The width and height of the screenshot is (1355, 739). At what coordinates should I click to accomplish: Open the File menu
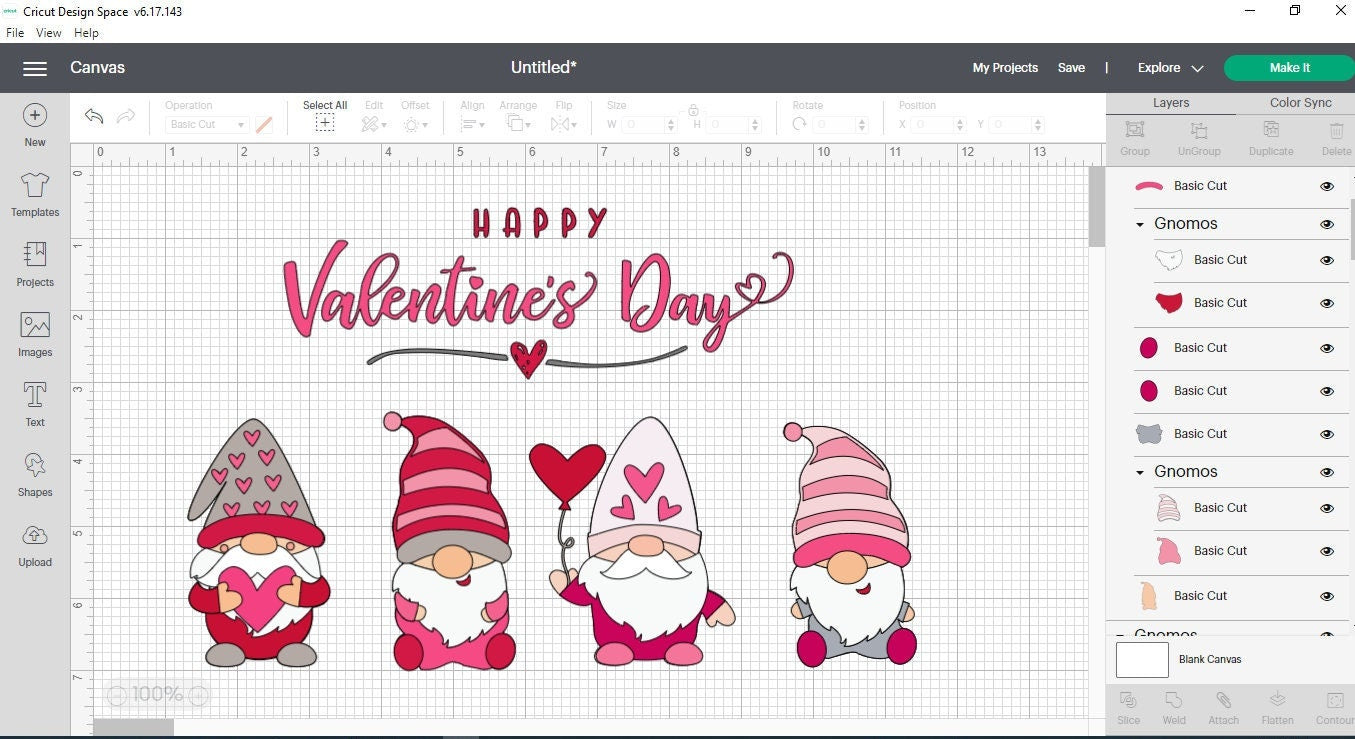click(15, 33)
